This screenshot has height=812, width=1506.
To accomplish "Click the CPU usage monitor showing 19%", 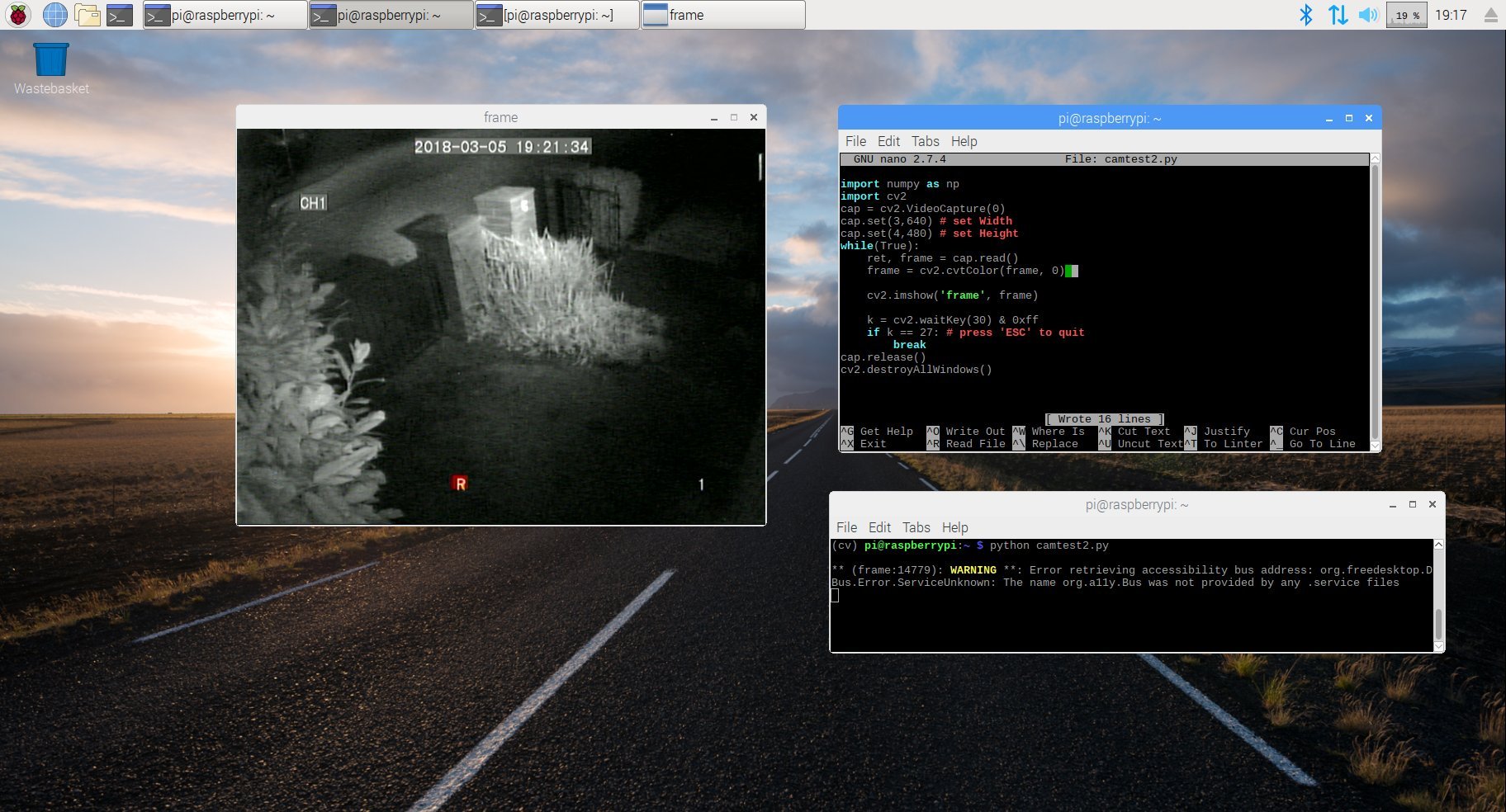I will pyautogui.click(x=1407, y=15).
